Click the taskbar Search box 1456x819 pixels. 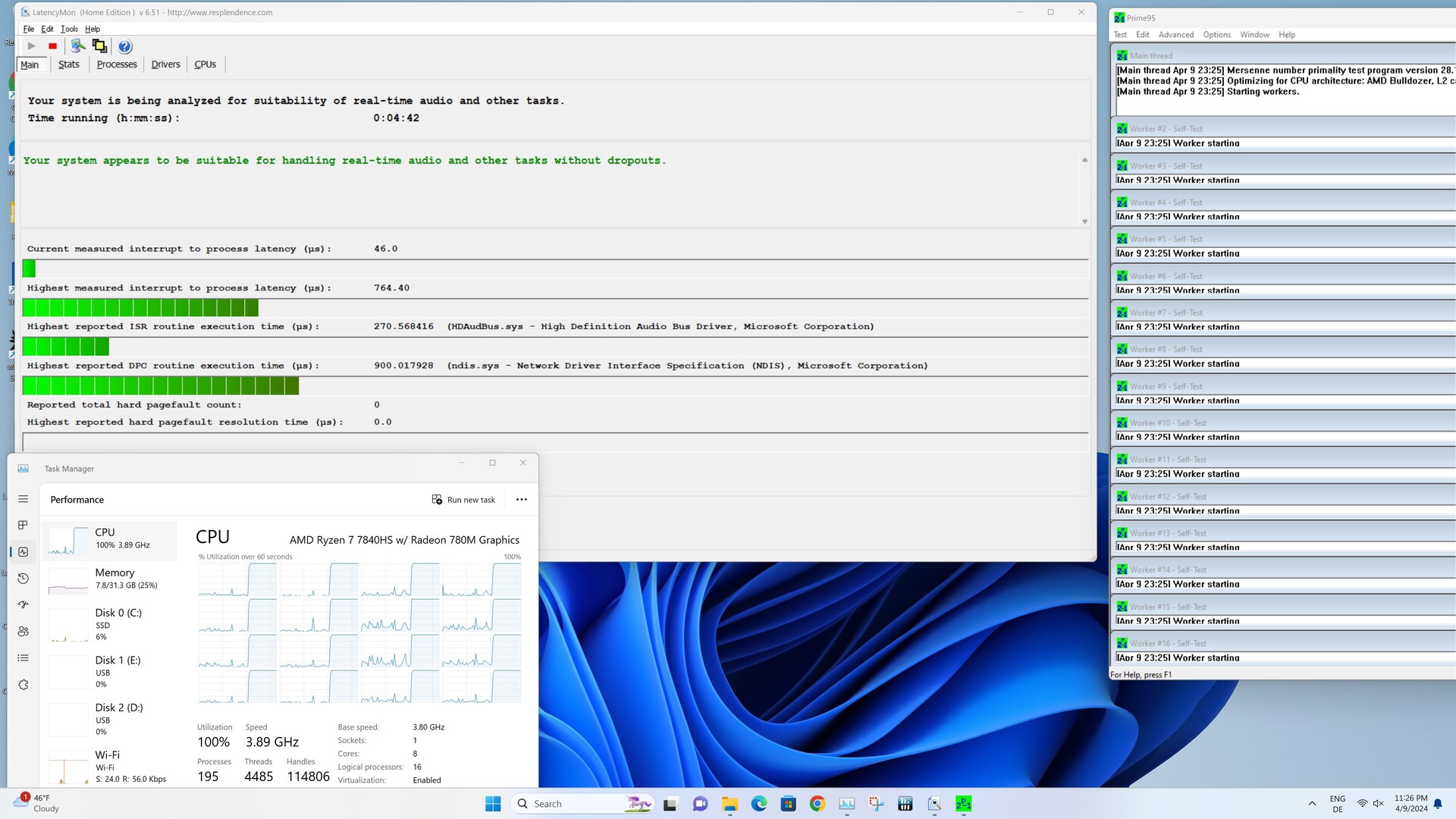(582, 804)
